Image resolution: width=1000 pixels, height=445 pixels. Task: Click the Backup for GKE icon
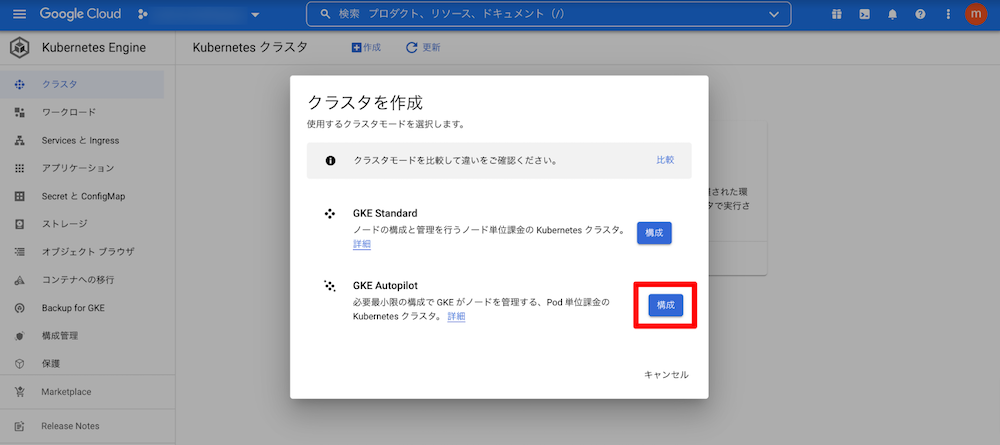19,308
